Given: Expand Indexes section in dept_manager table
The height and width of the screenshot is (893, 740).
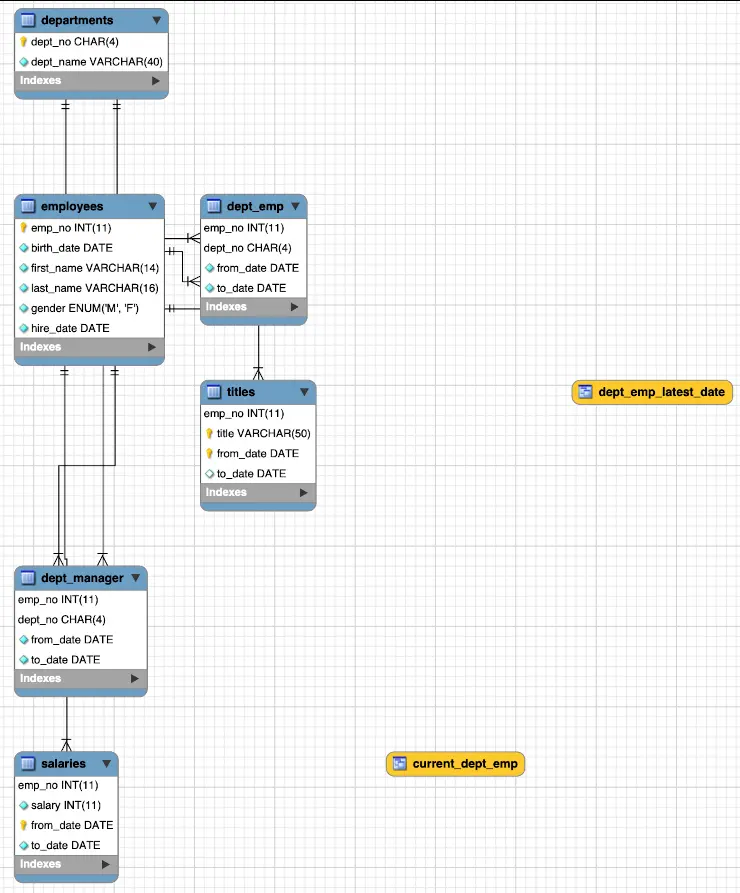Looking at the screenshot, I should pos(134,678).
